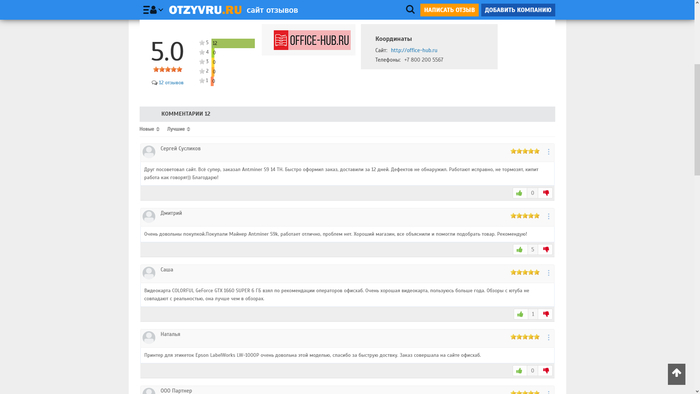Dislike Сергей Сусликов's review

click(546, 193)
